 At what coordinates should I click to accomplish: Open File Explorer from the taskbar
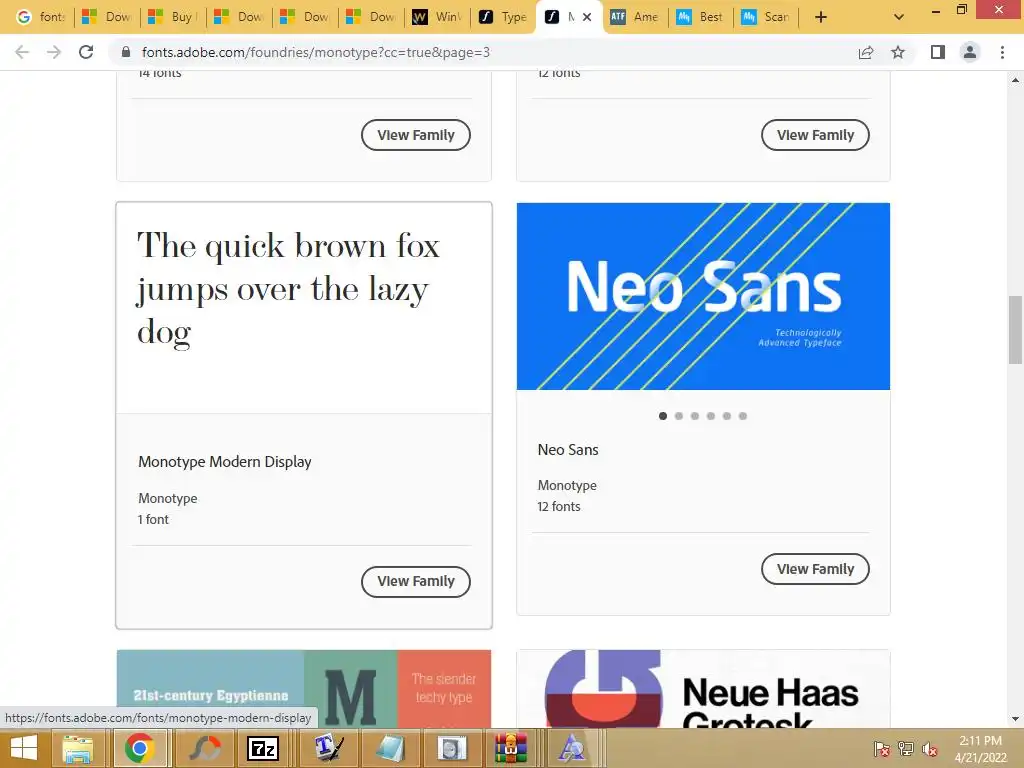78,748
